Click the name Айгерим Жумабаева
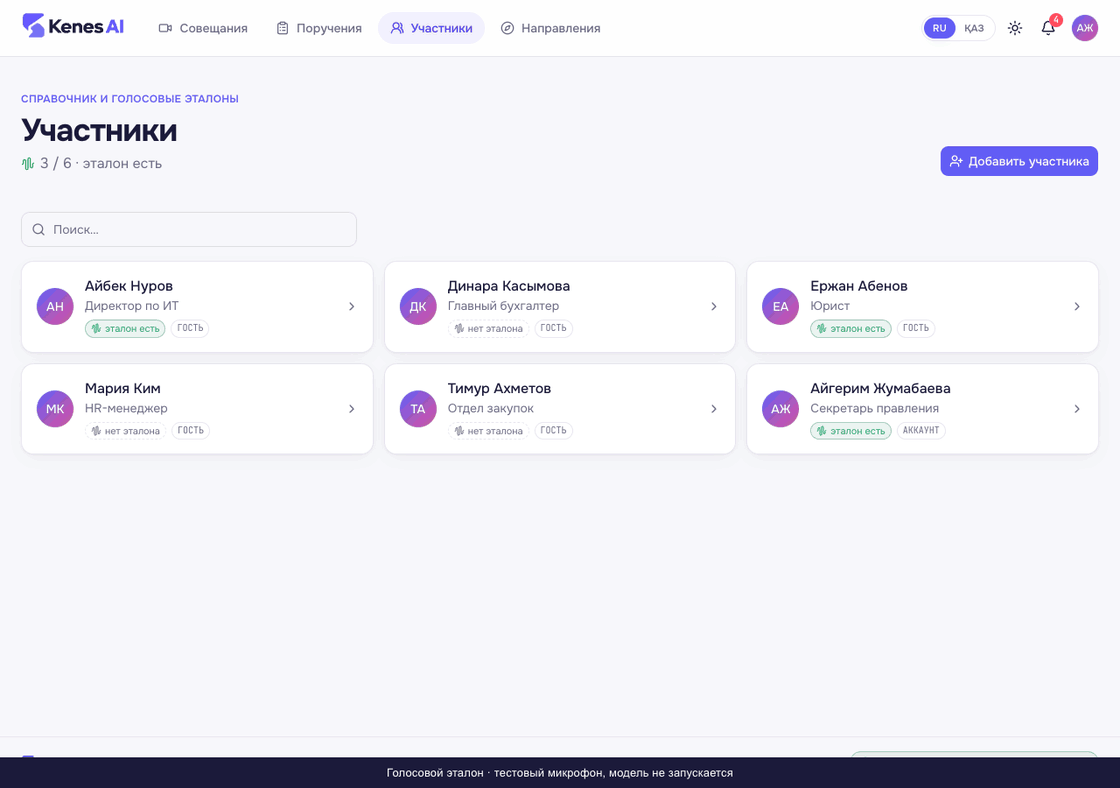The height and width of the screenshot is (788, 1120). [x=880, y=388]
